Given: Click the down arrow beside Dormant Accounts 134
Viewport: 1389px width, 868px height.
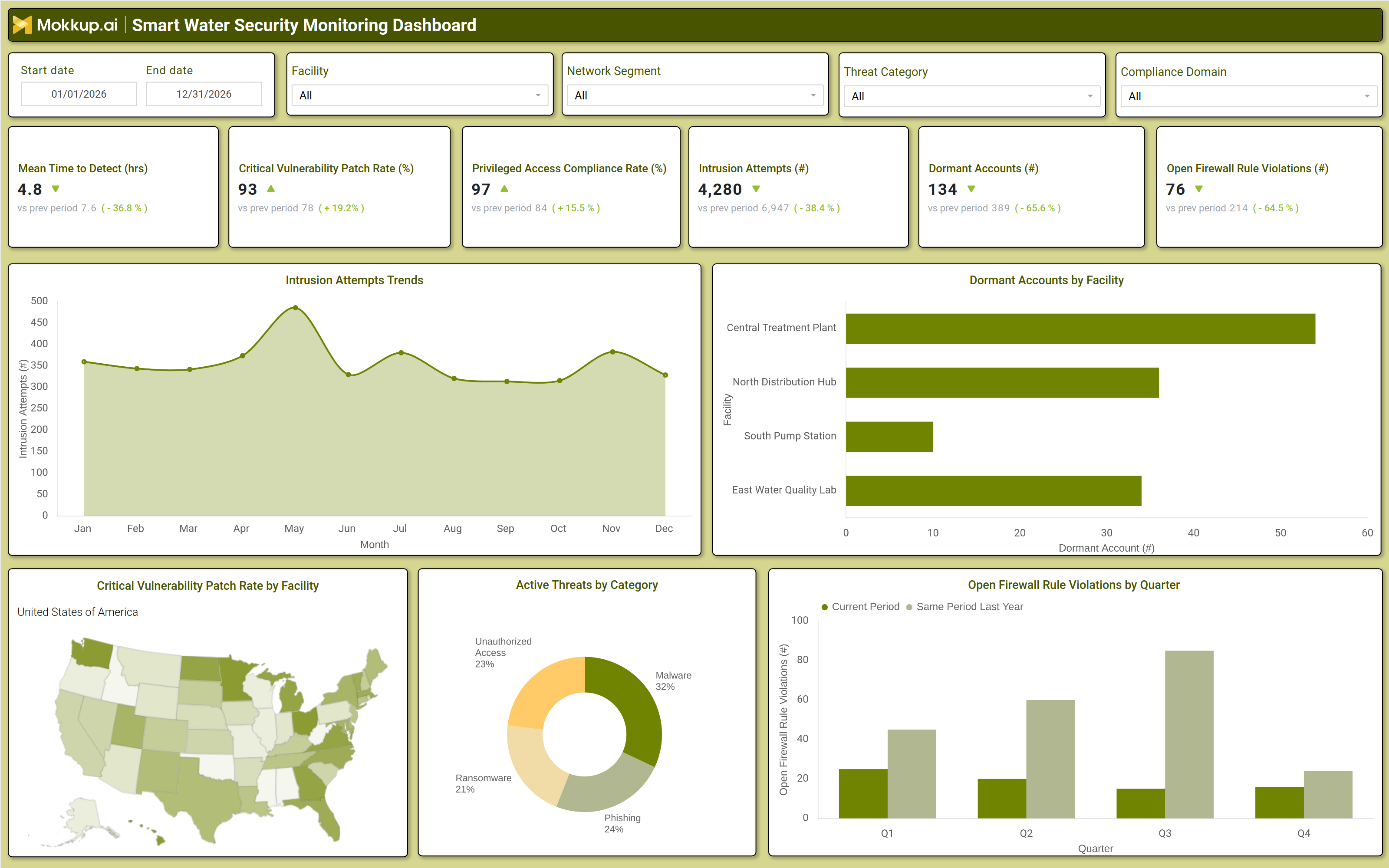Looking at the screenshot, I should tap(971, 189).
